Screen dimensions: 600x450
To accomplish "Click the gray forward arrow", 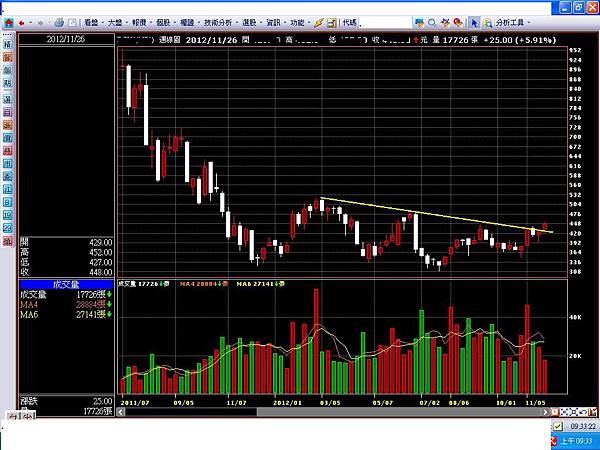I will coord(40,23).
